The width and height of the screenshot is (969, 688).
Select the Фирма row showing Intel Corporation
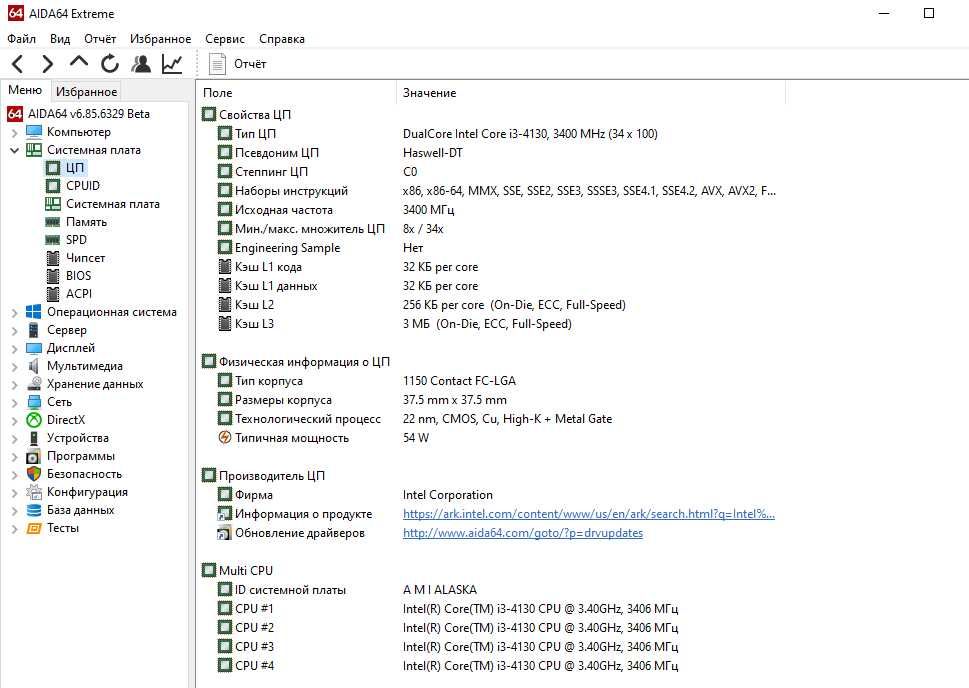[489, 495]
